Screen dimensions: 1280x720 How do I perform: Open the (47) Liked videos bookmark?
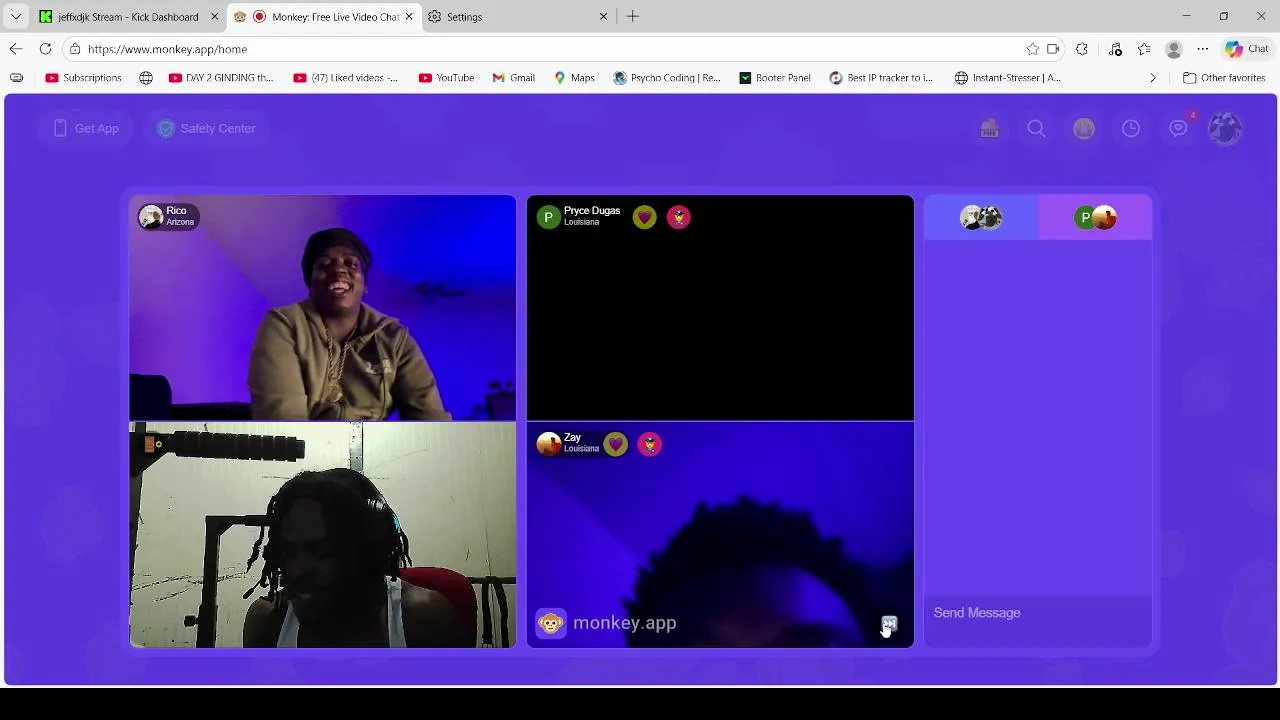pyautogui.click(x=345, y=78)
